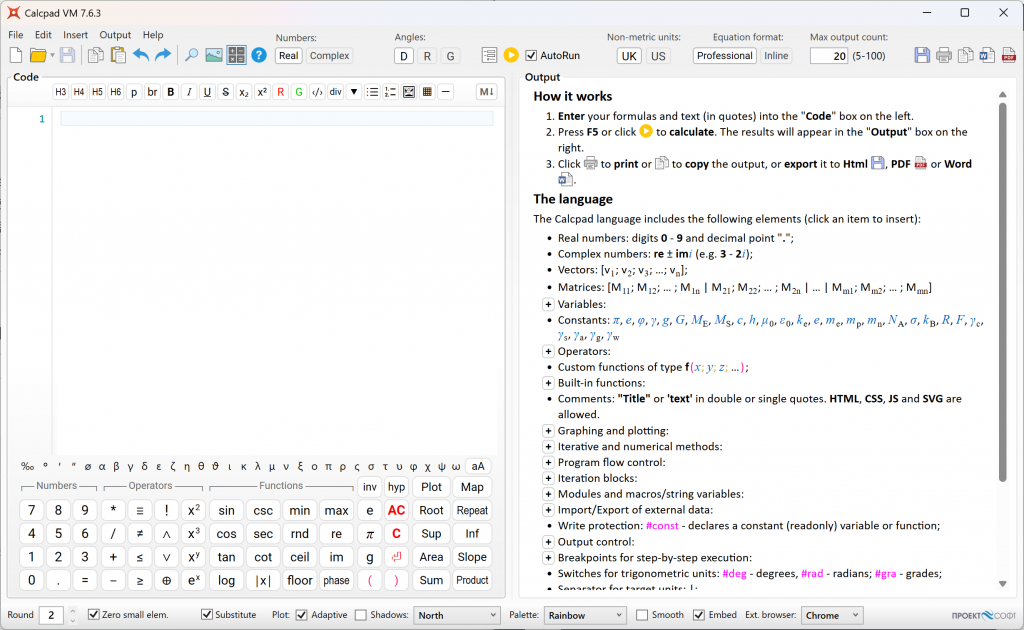Redo the last action
This screenshot has width=1024, height=630.
click(x=163, y=55)
